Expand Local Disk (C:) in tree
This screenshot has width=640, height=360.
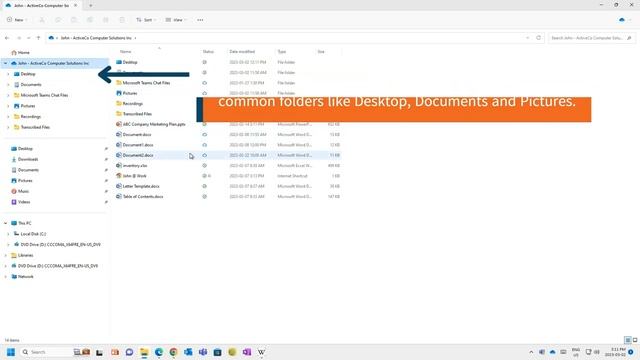pyautogui.click(x=8, y=234)
